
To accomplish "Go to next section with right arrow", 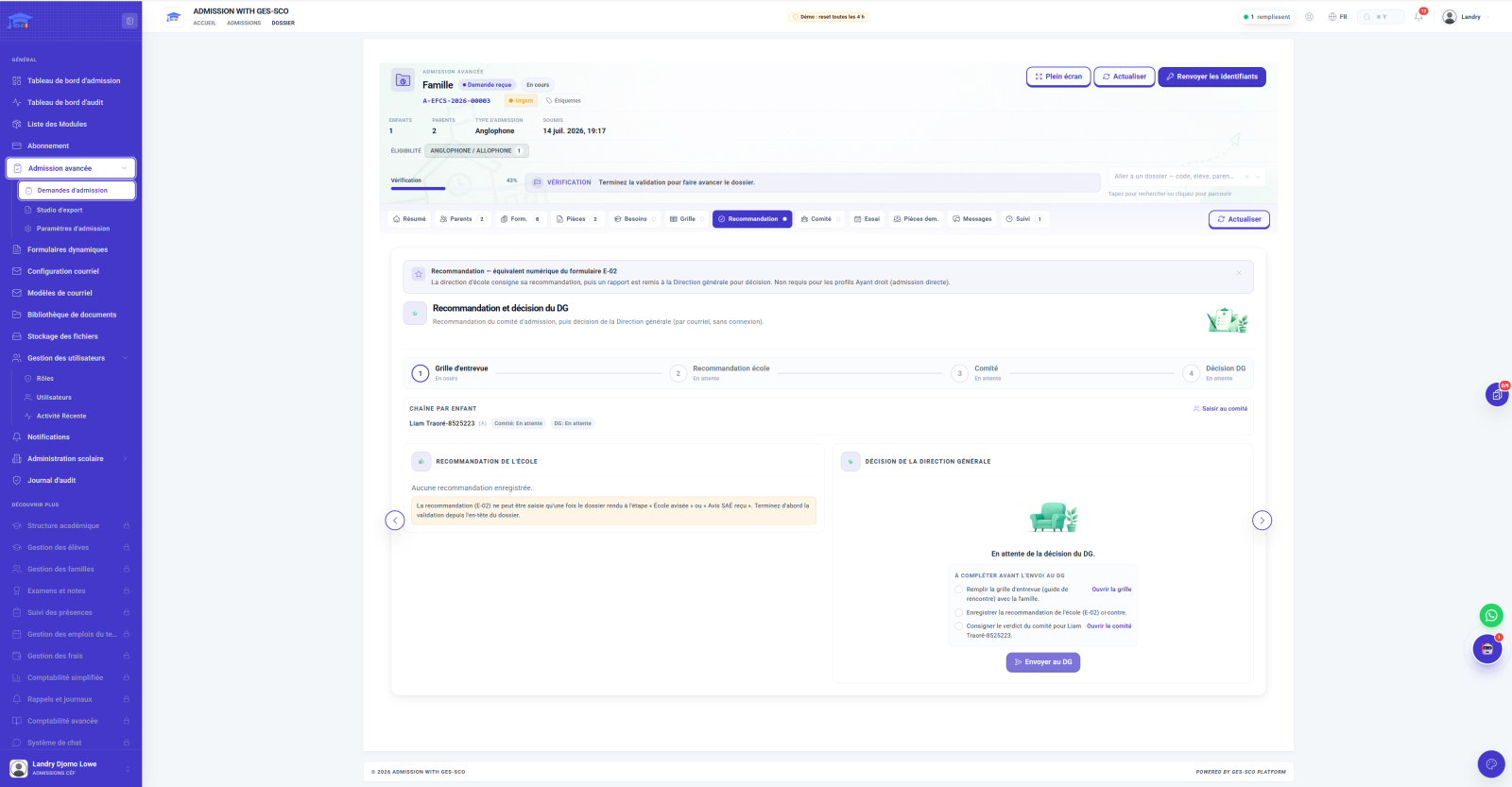I will click(1262, 521).
